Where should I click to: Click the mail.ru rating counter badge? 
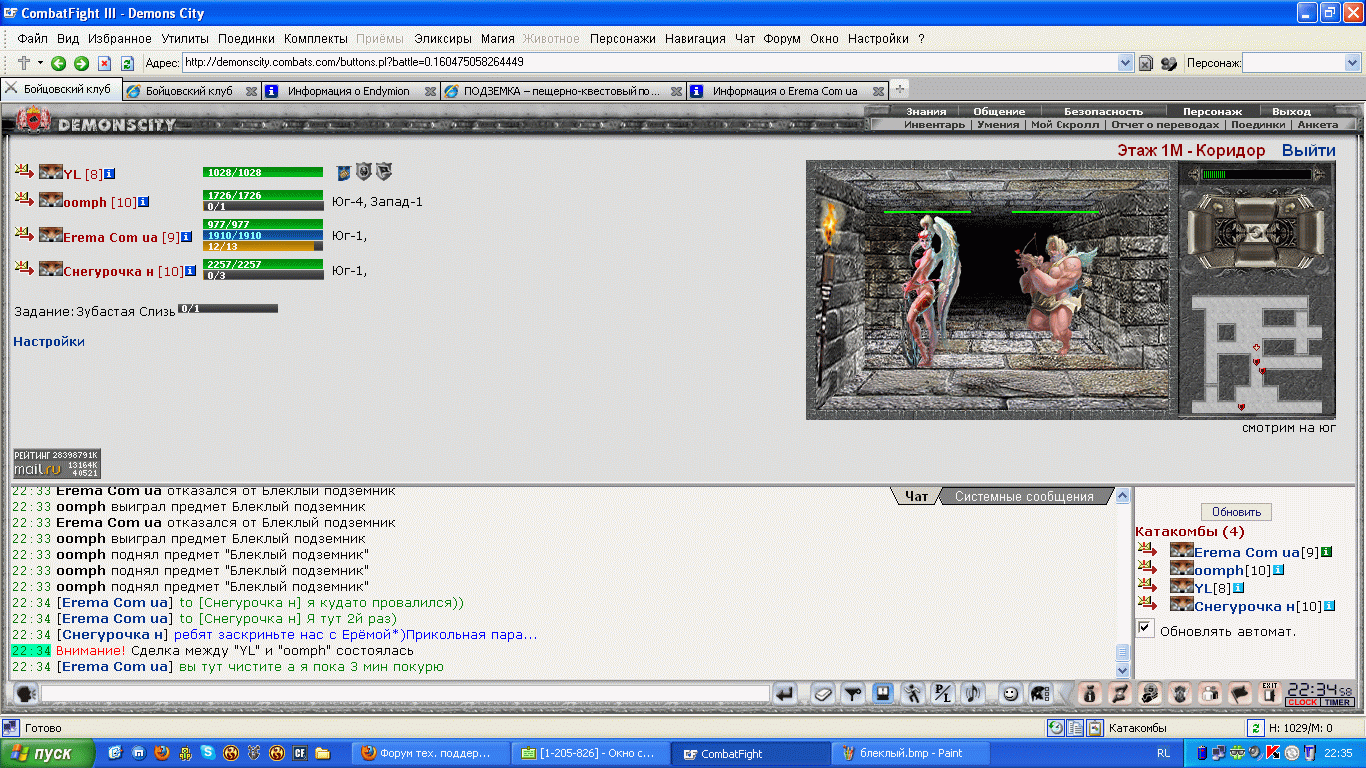[56, 464]
